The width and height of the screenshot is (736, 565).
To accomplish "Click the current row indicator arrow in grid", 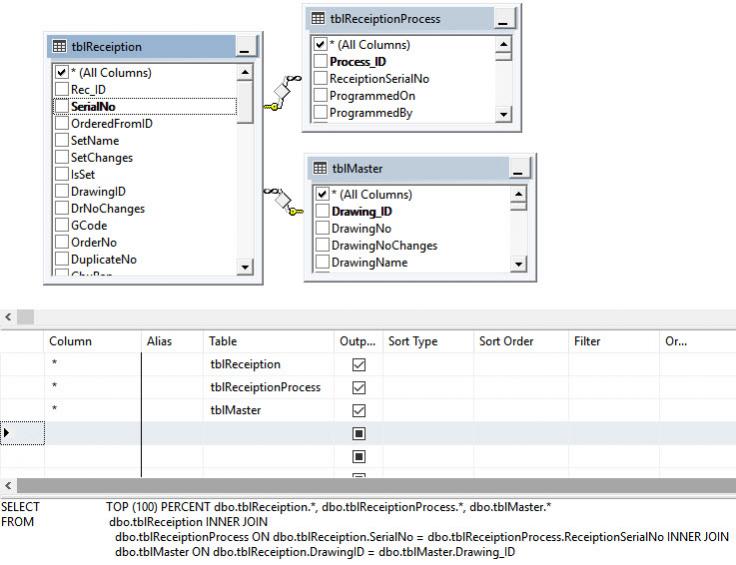I will coord(6,432).
